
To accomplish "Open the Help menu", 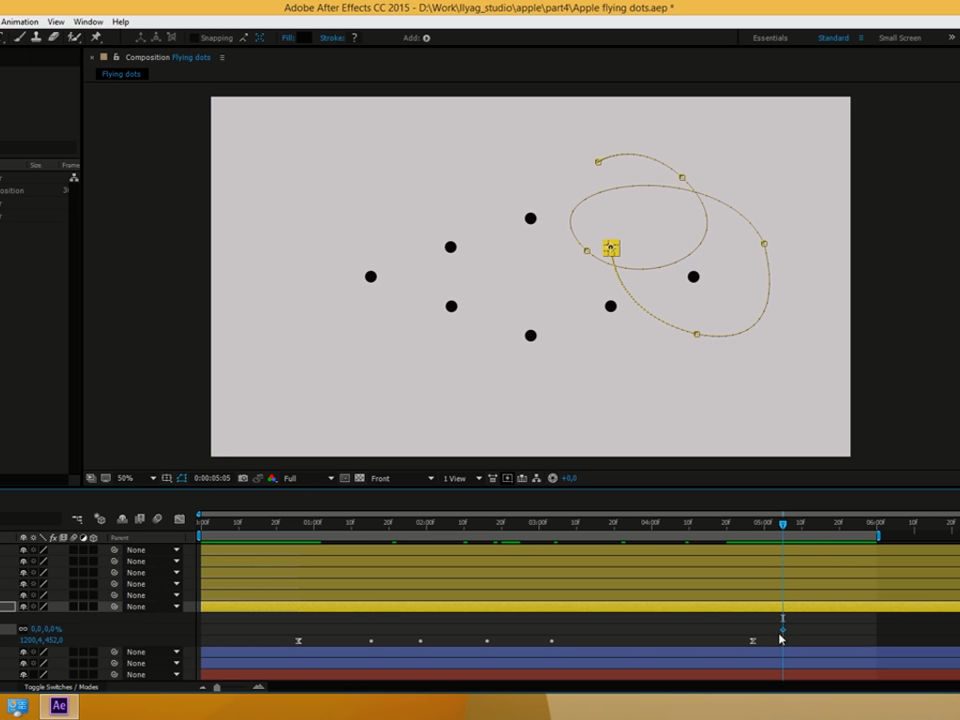I will click(x=121, y=21).
